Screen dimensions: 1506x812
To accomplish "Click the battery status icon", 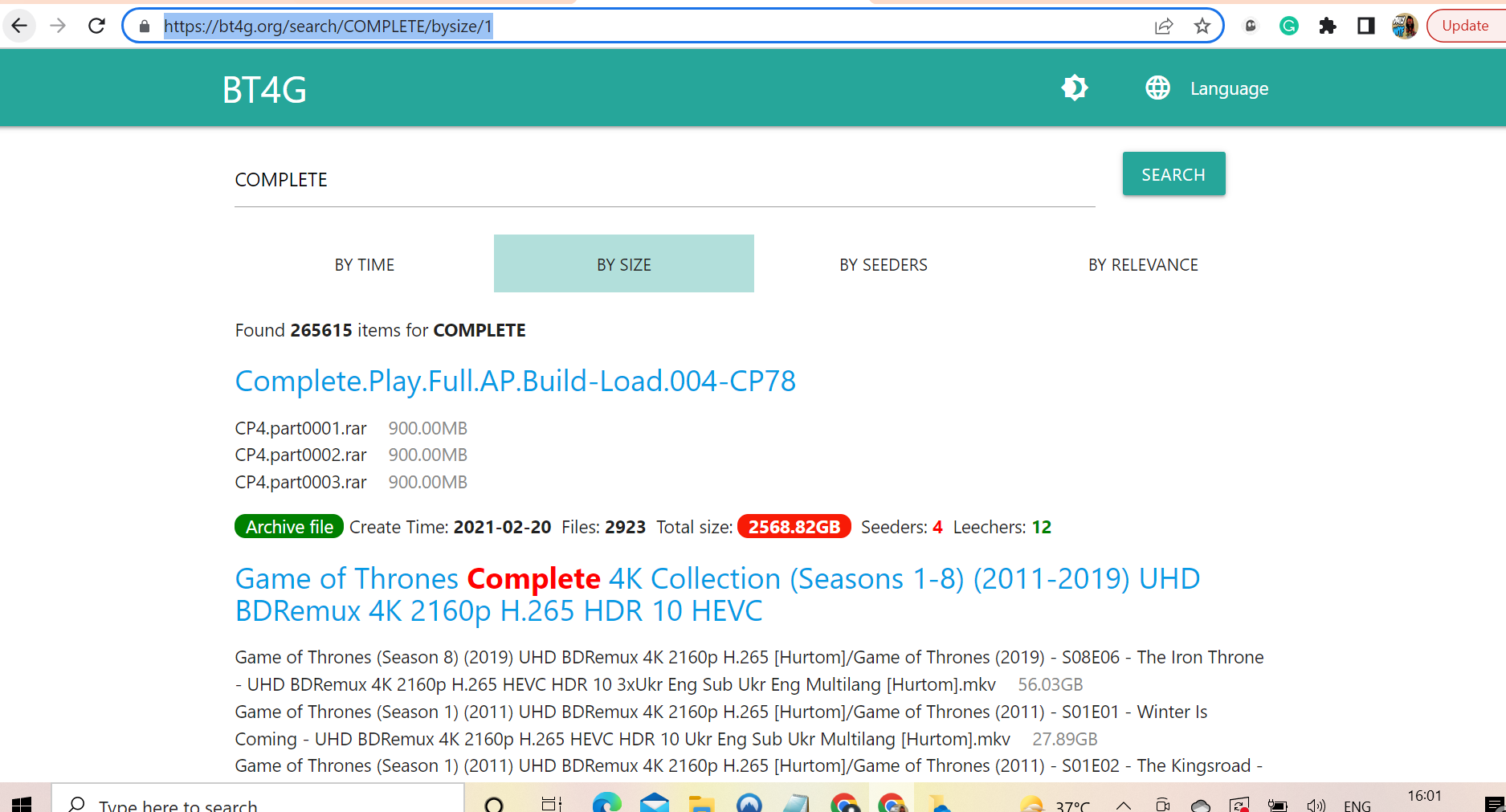I will pos(1279,806).
